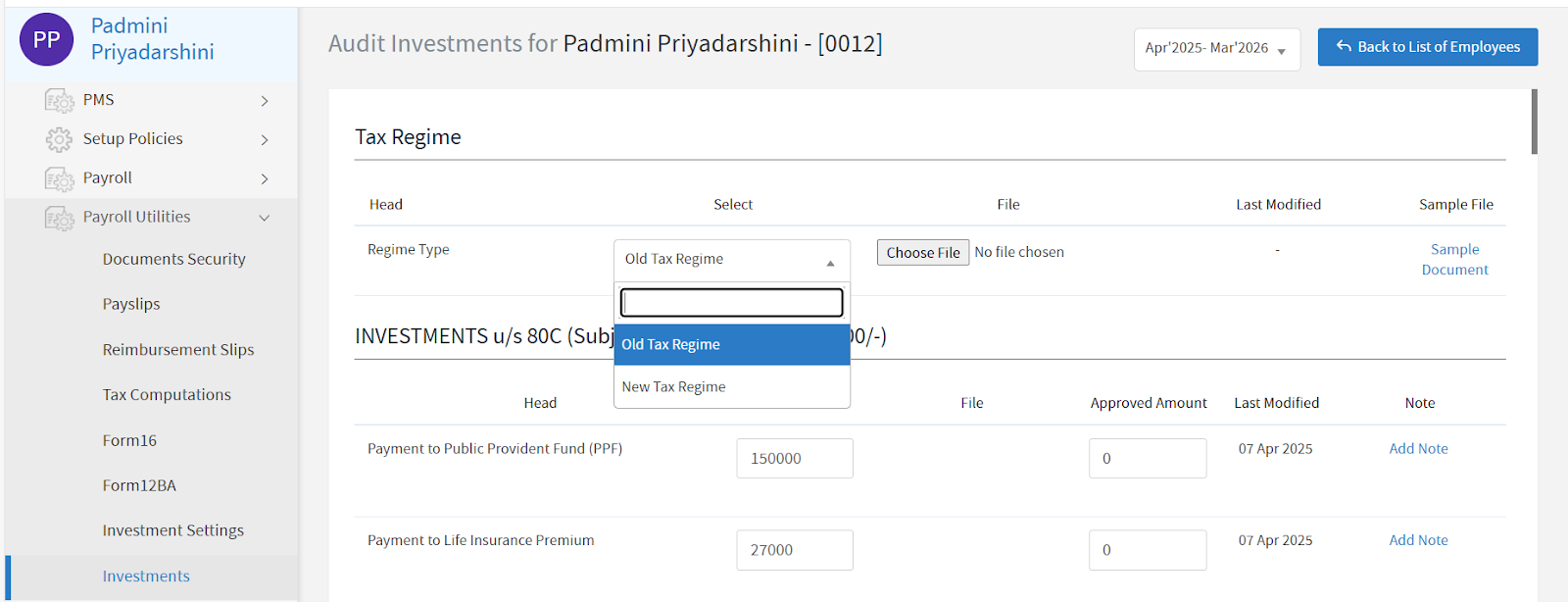This screenshot has height=602, width=1568.
Task: Click Add Note for Life Insurance Premium
Action: click(x=1418, y=539)
